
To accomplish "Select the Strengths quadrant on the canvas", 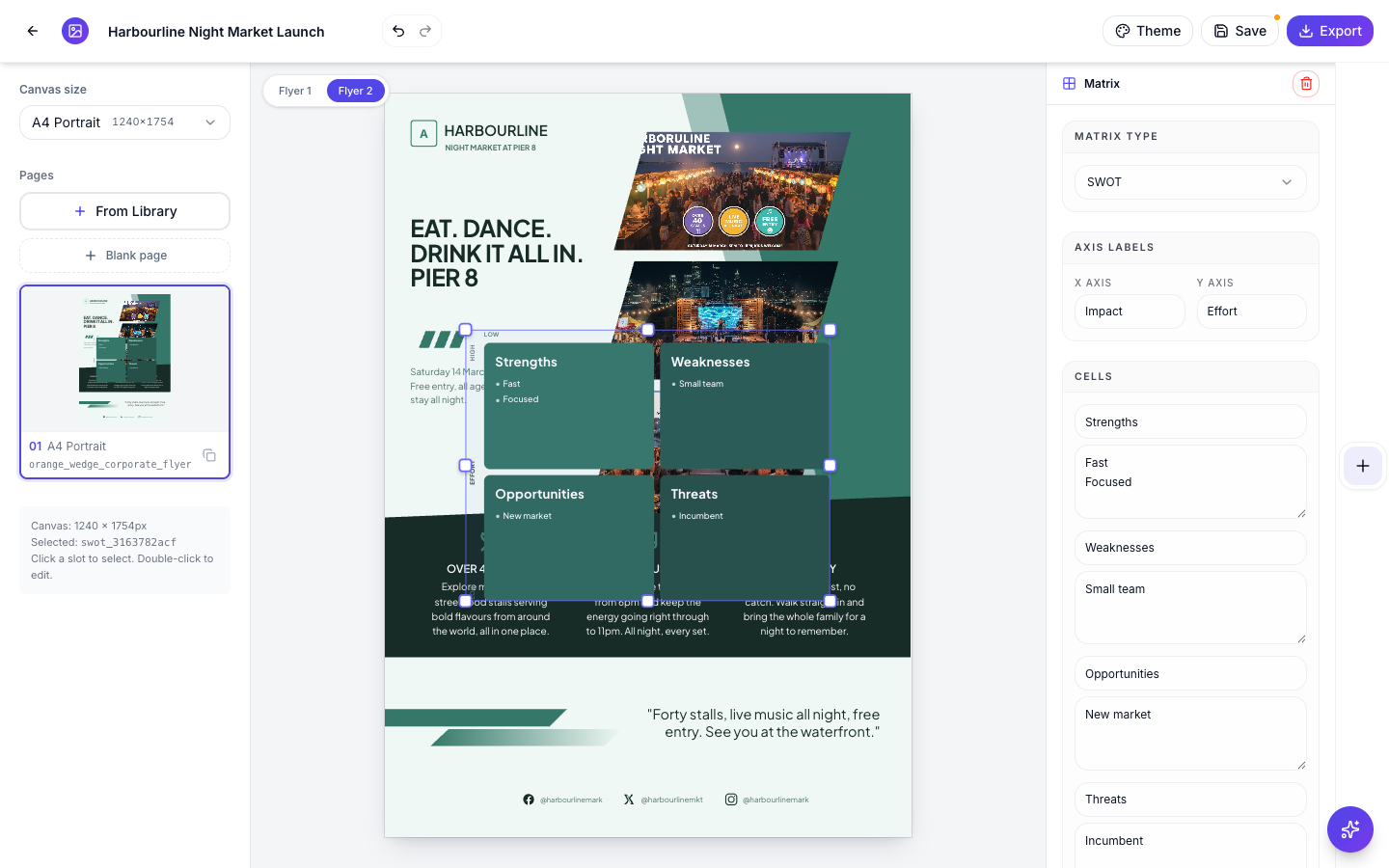I will (x=568, y=406).
